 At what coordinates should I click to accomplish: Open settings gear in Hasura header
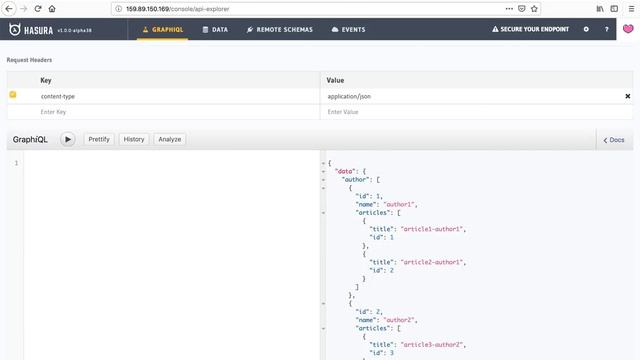[586, 29]
